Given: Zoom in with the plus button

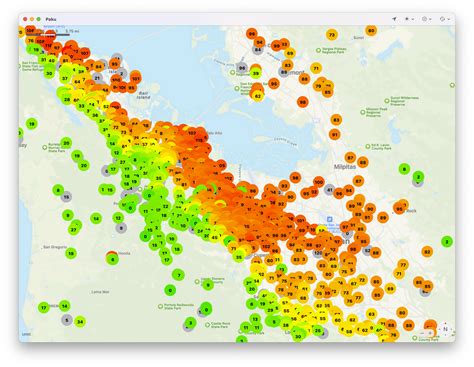Looking at the screenshot, I should (430, 333).
